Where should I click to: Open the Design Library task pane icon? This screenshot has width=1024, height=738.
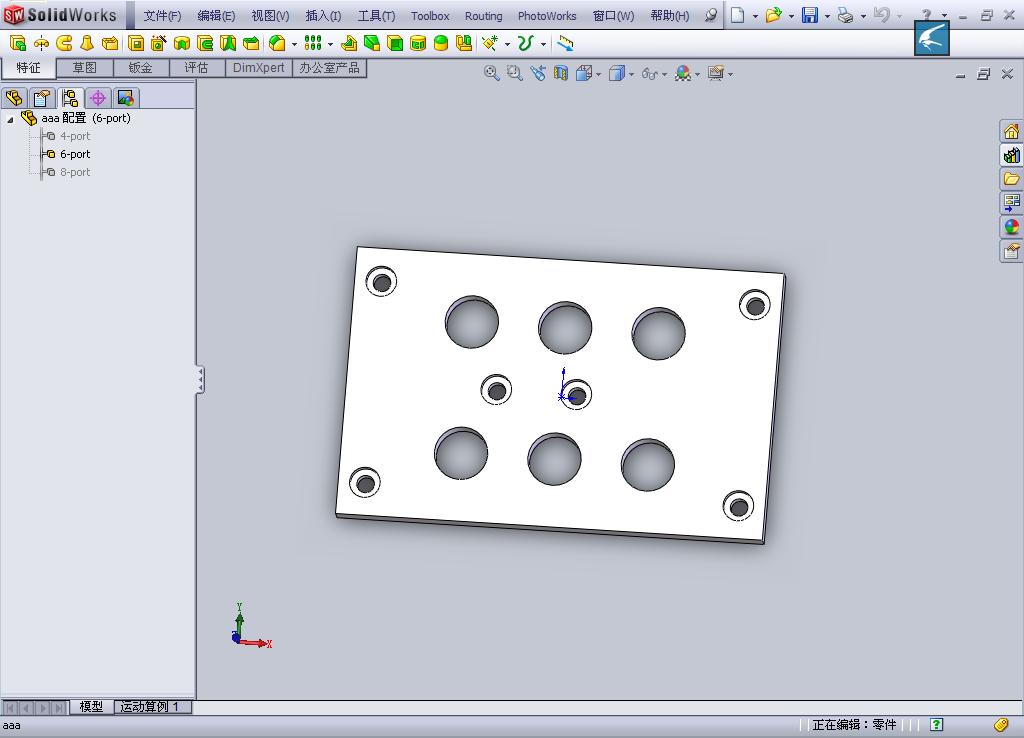coord(1012,155)
